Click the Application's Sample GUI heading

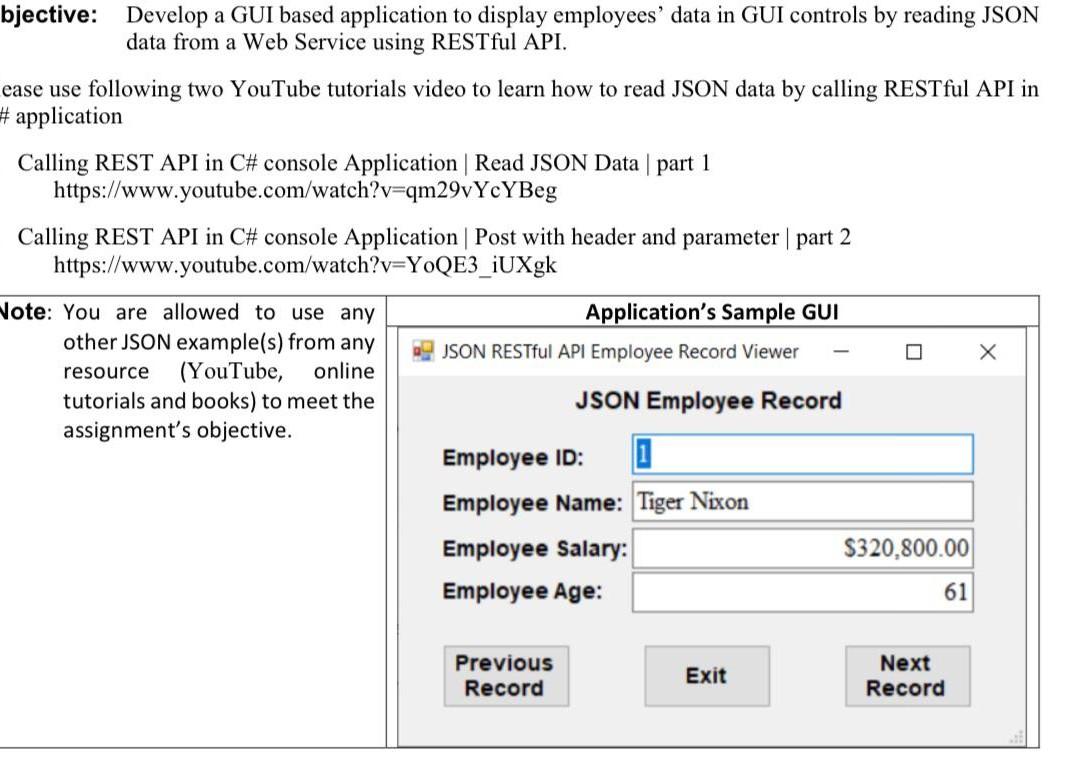[712, 312]
